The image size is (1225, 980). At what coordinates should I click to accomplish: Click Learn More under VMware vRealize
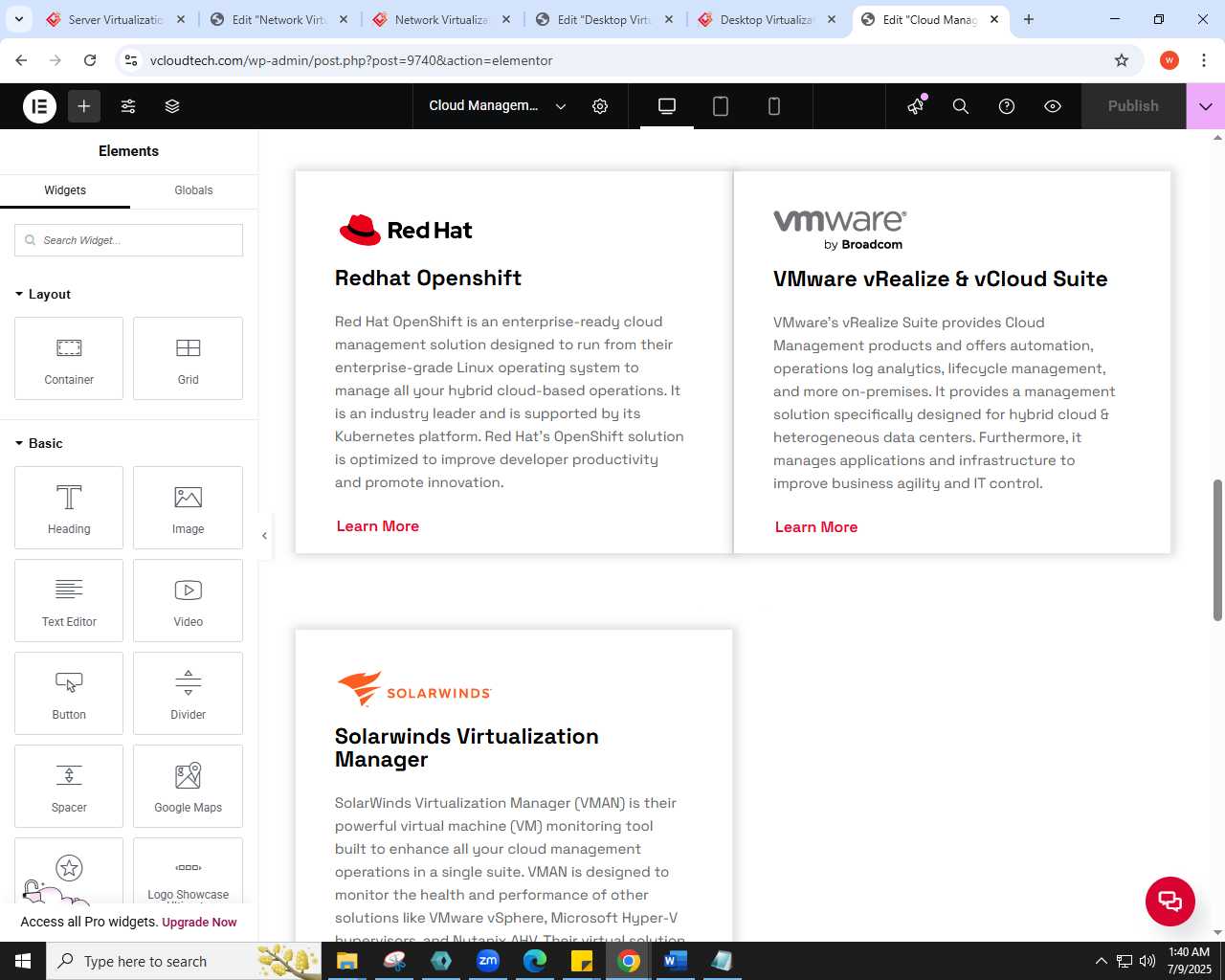tap(816, 527)
